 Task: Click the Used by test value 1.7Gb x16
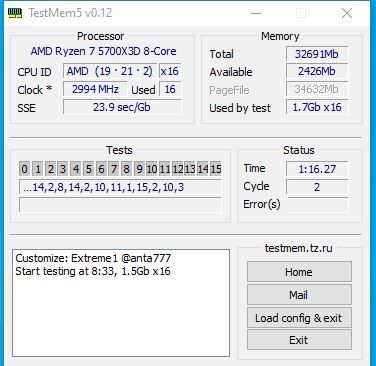[317, 107]
